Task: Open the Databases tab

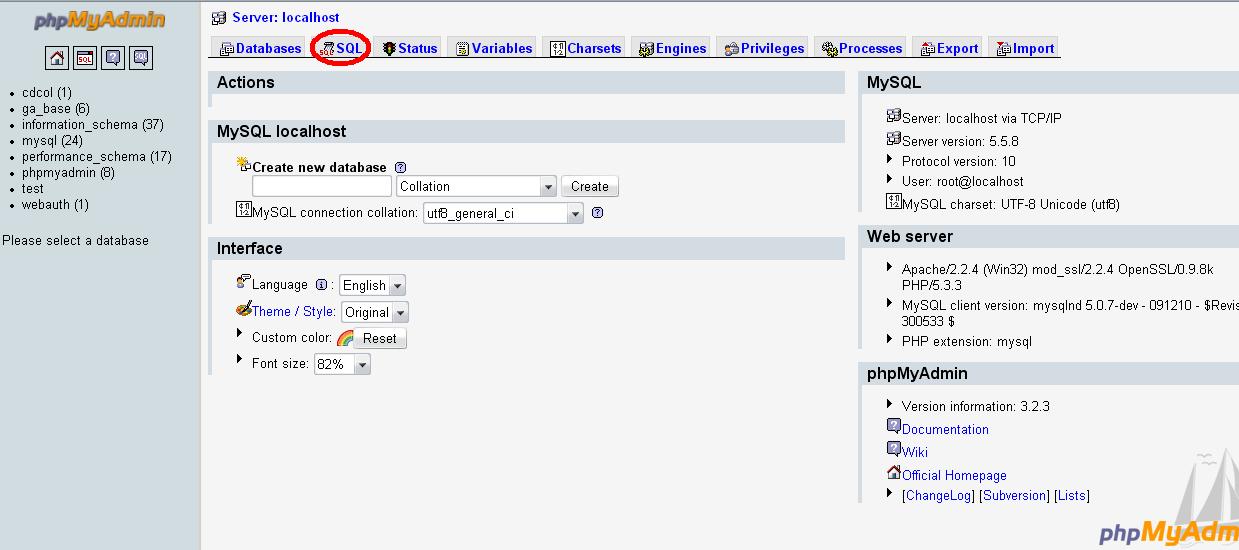Action: (x=260, y=48)
